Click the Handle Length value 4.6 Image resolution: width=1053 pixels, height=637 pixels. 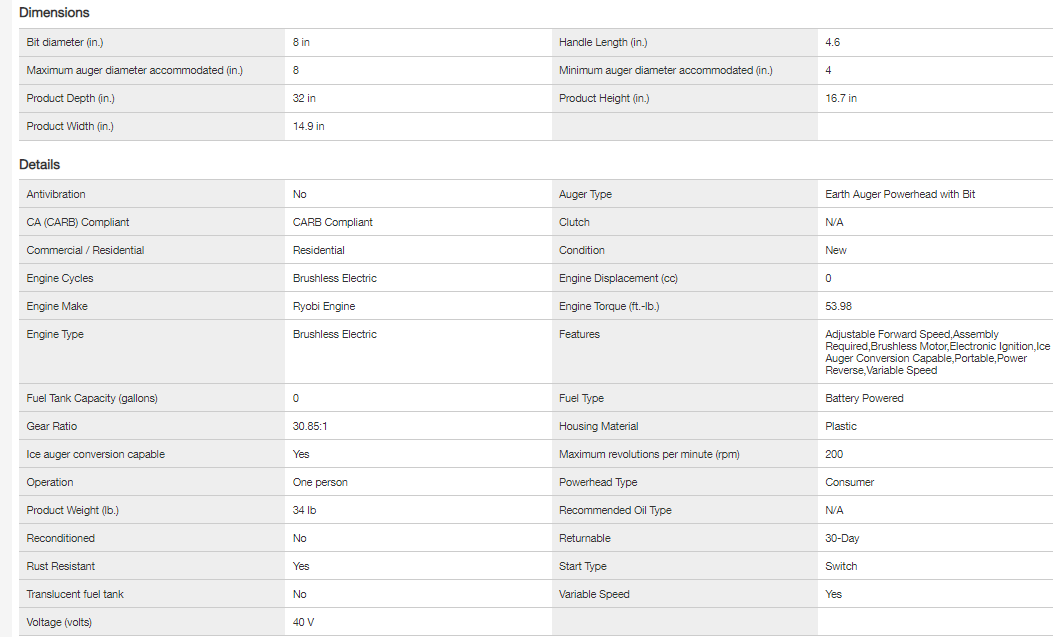coord(832,43)
